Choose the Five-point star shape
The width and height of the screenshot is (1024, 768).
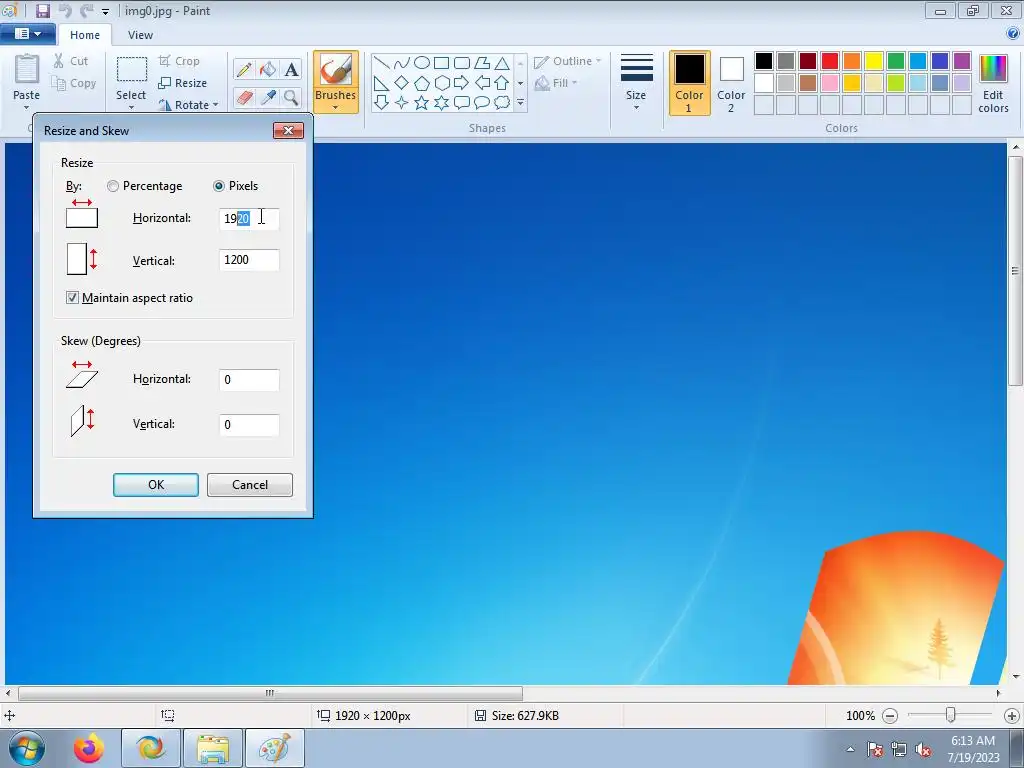(x=422, y=103)
